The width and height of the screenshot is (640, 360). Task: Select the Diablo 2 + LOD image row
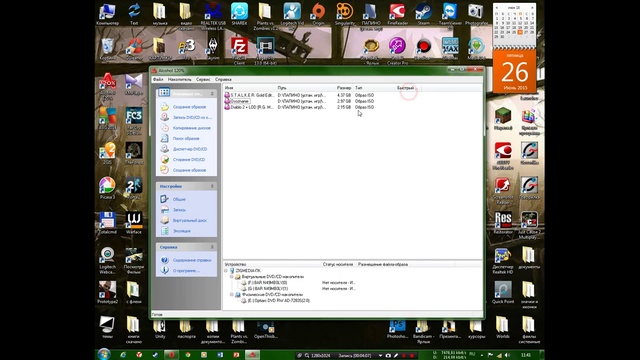tap(299, 107)
